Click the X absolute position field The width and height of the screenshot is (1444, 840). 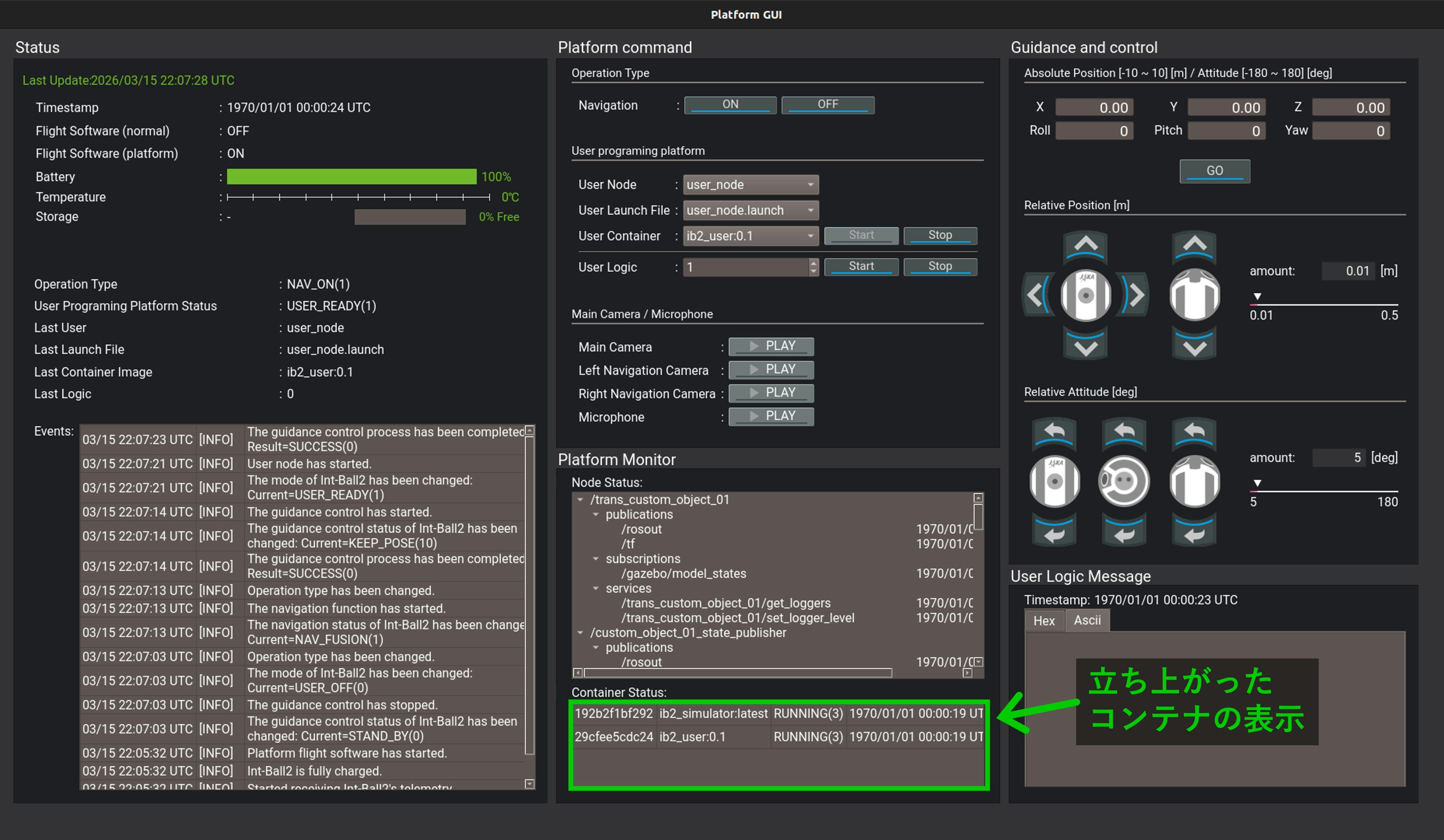(1094, 108)
